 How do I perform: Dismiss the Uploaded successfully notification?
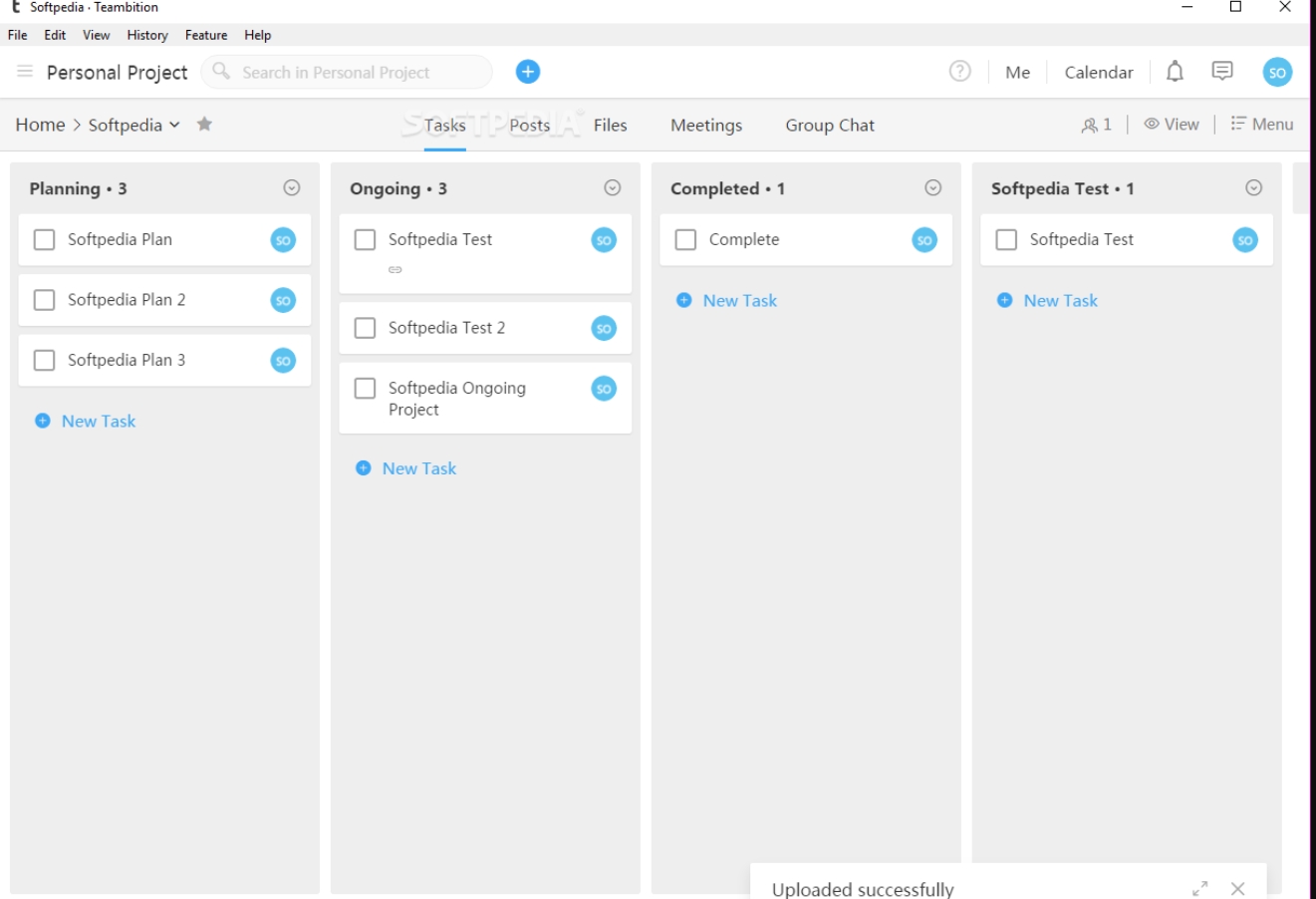(x=1237, y=888)
